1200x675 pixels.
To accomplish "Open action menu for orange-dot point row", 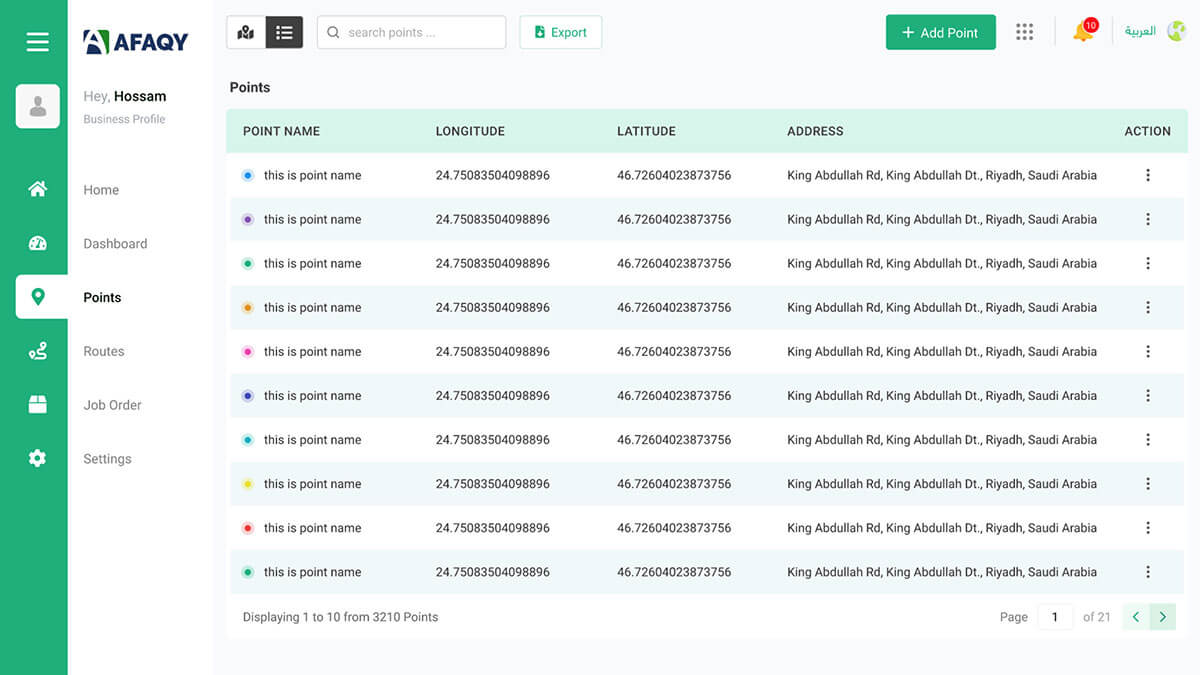I will [x=1147, y=307].
